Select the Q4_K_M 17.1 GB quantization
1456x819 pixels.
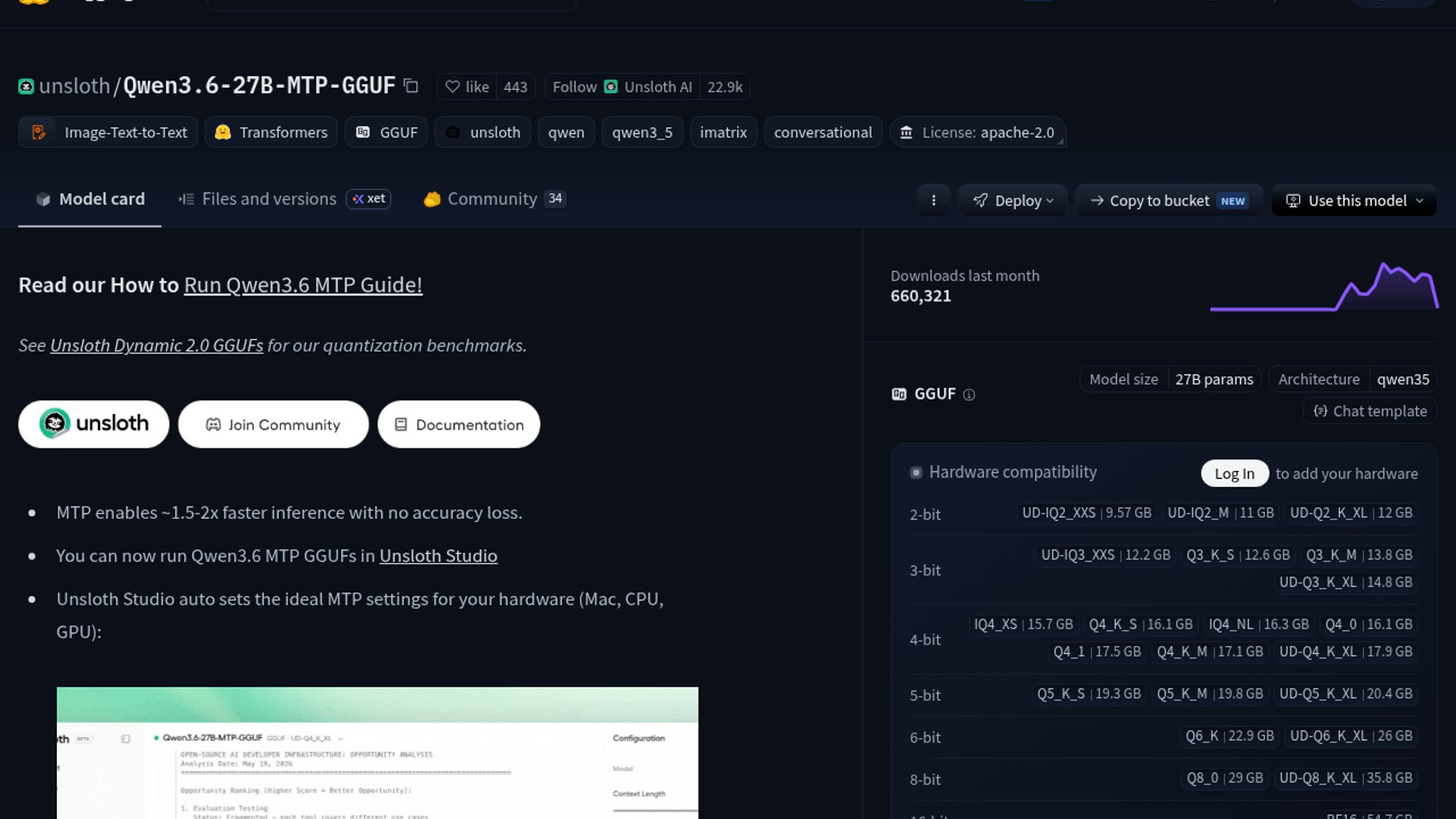[1210, 651]
